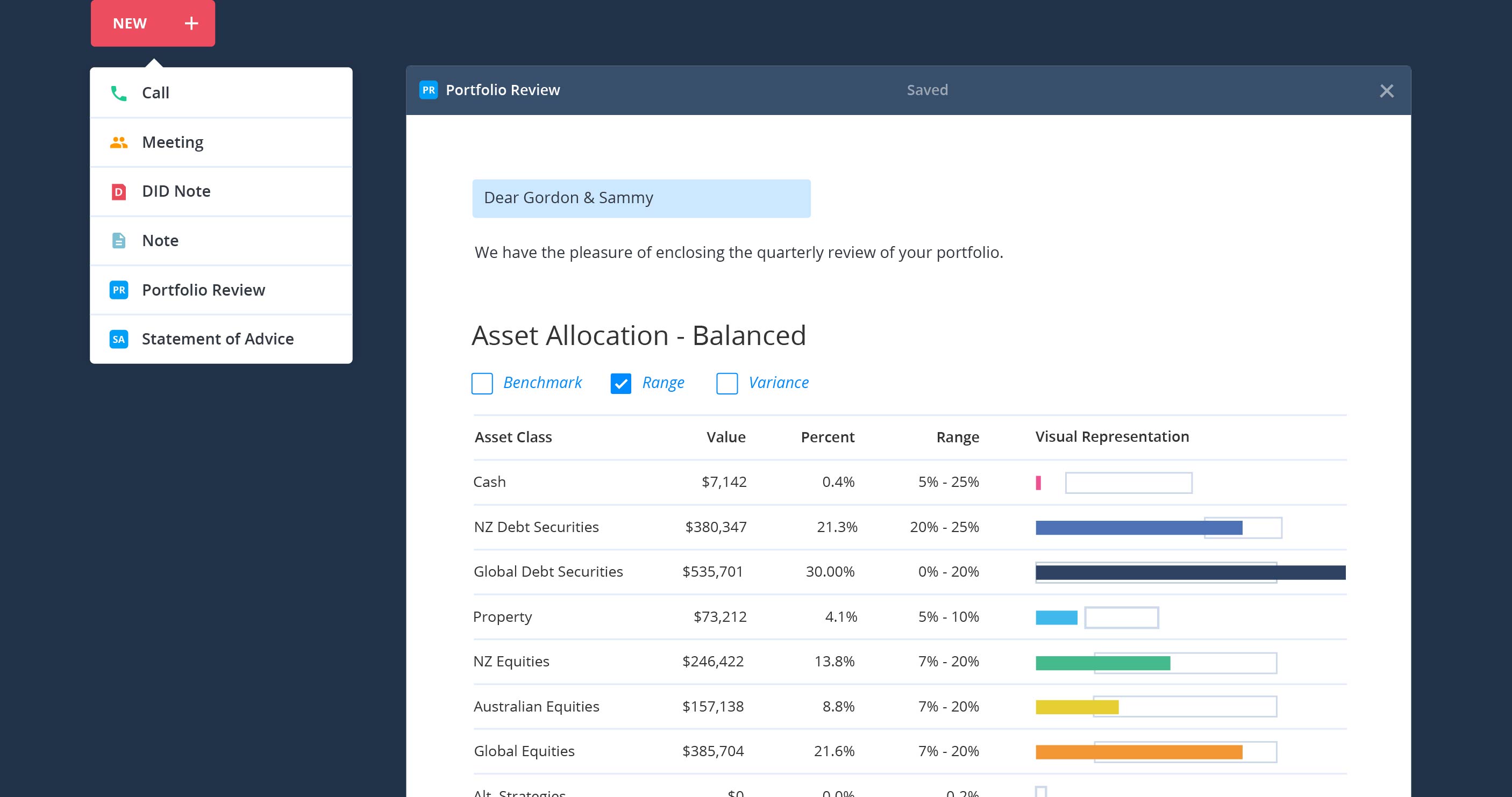Click the green phone Call icon
This screenshot has width=1512, height=797.
pos(119,94)
